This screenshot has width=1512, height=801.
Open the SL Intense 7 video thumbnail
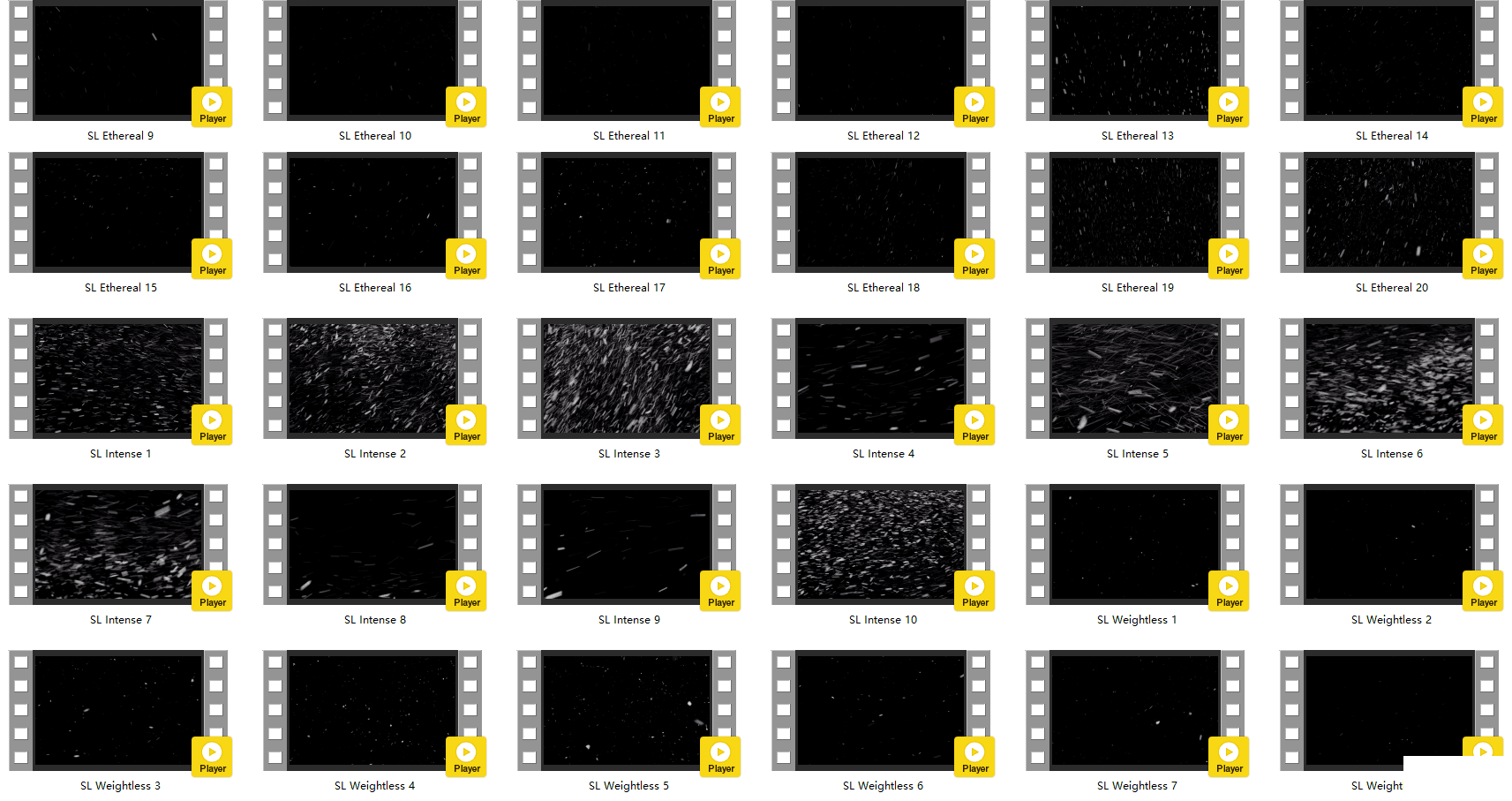(117, 544)
